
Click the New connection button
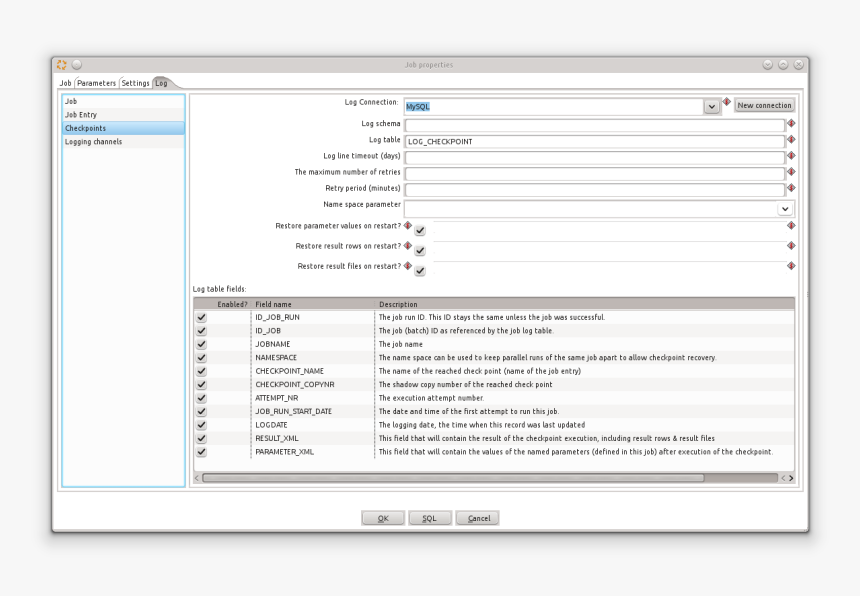point(764,105)
